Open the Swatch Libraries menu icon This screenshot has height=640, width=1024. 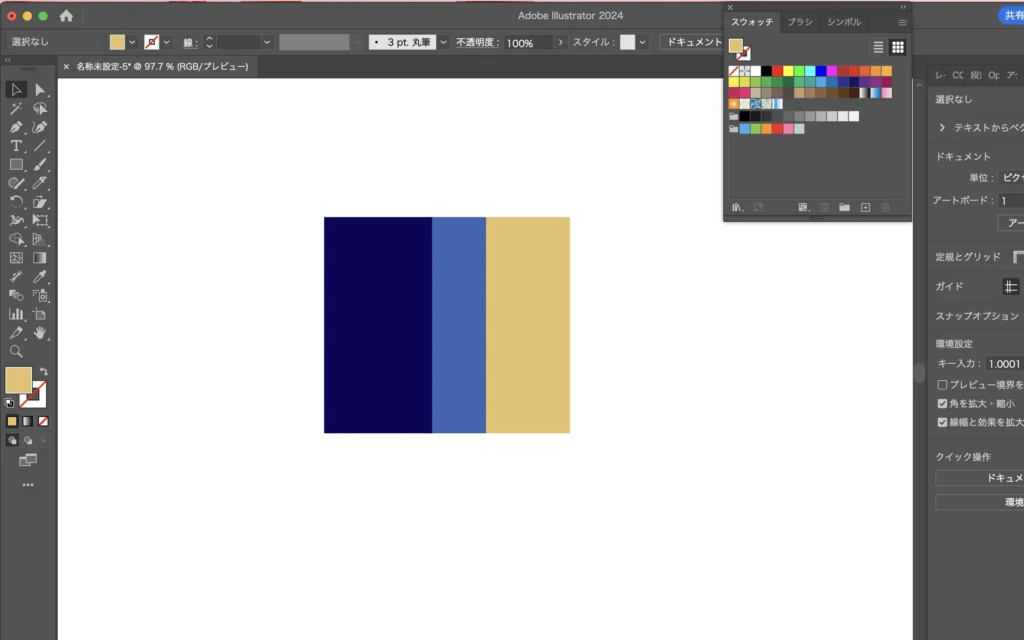(738, 207)
